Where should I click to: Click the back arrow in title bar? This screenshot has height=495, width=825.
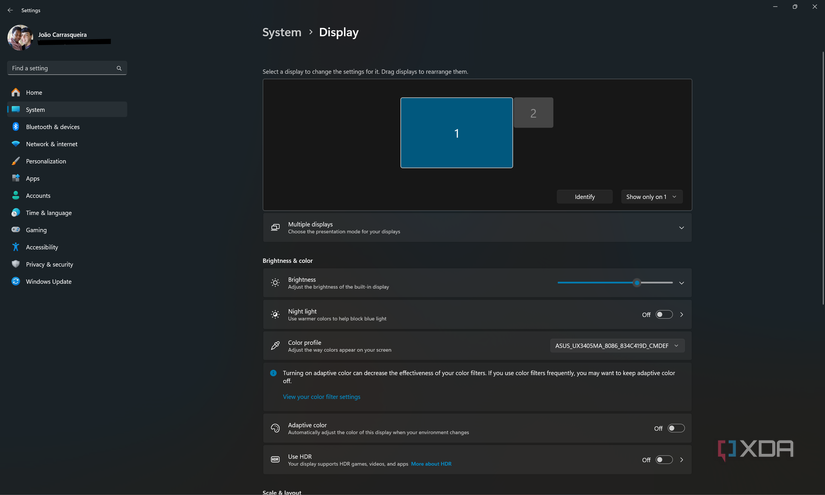[x=10, y=10]
